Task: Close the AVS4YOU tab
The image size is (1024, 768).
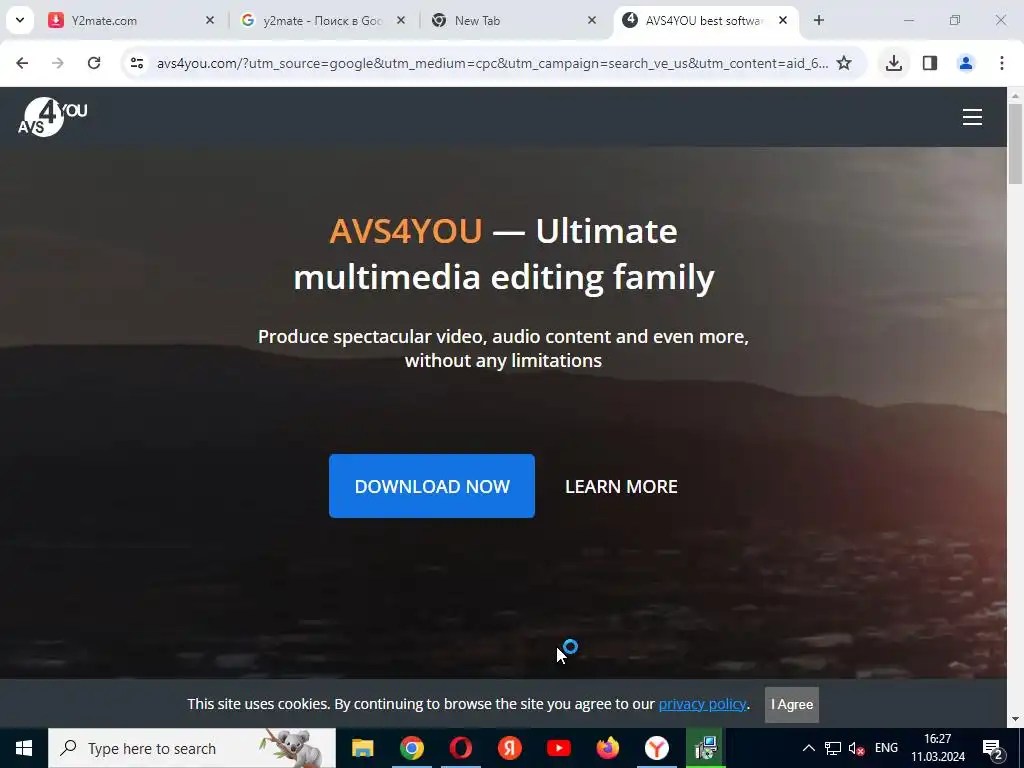Action: tap(783, 20)
